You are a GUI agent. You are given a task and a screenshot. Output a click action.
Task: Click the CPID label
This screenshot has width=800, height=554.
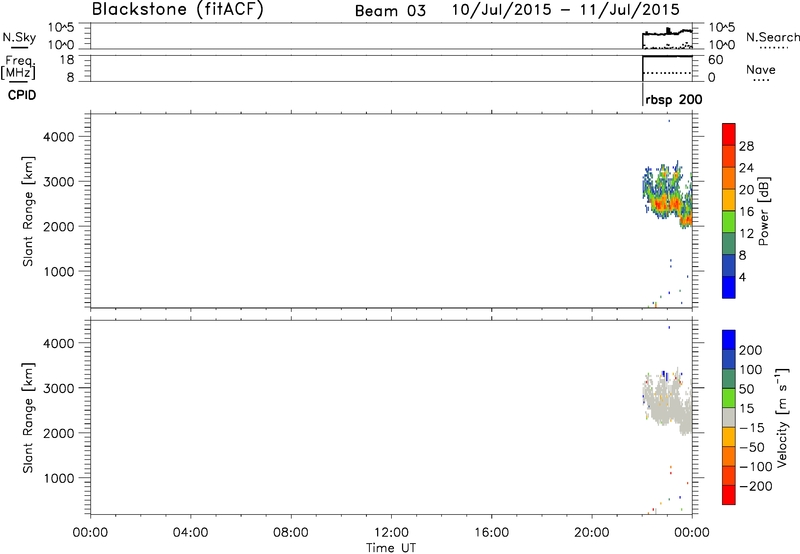pyautogui.click(x=22, y=95)
